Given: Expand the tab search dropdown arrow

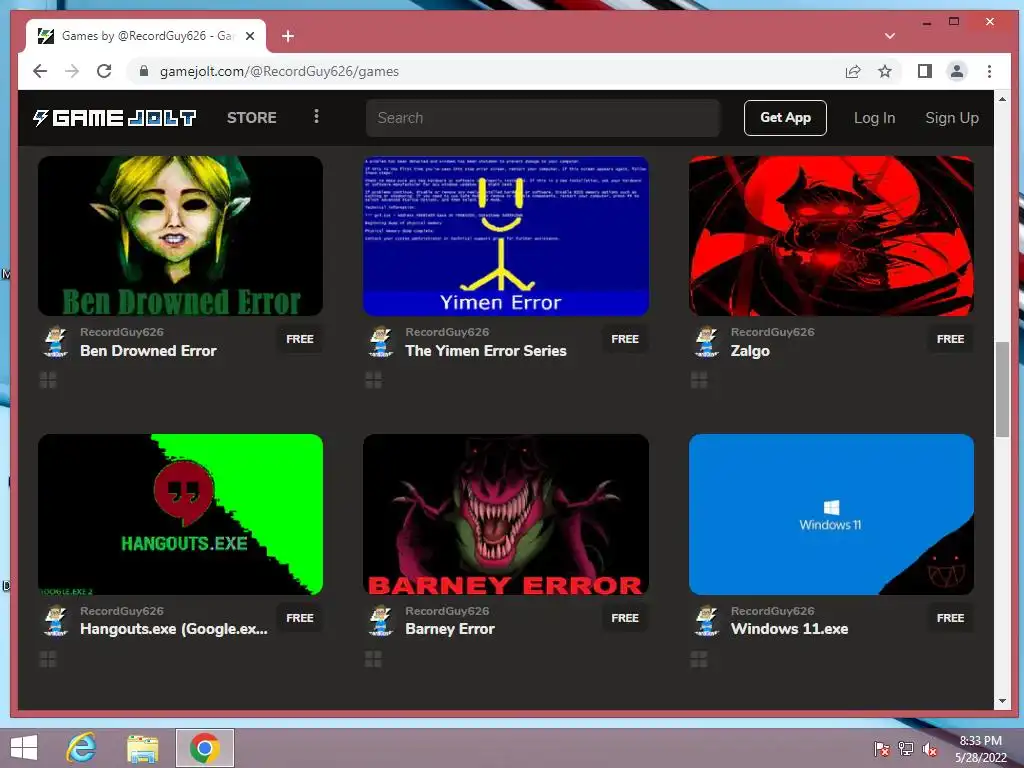Looking at the screenshot, I should (x=889, y=36).
